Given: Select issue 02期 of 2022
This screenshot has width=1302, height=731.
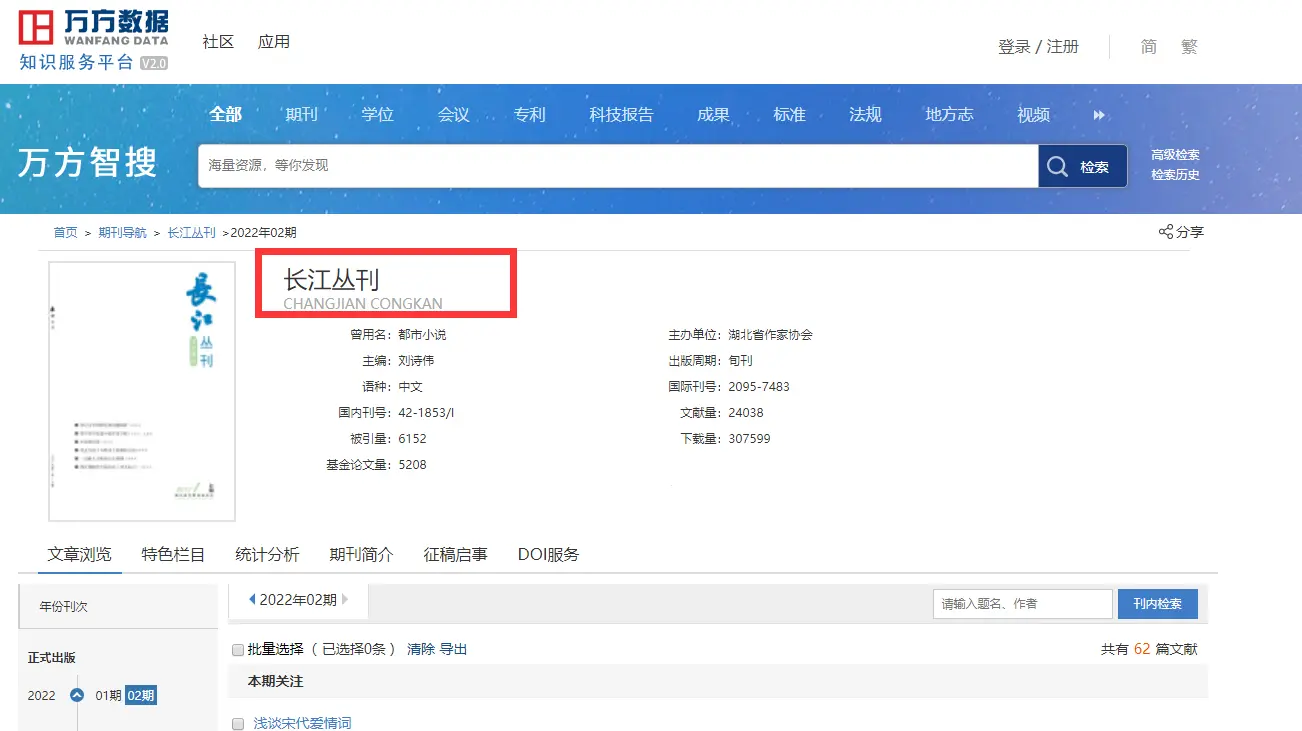Looking at the screenshot, I should click(140, 695).
